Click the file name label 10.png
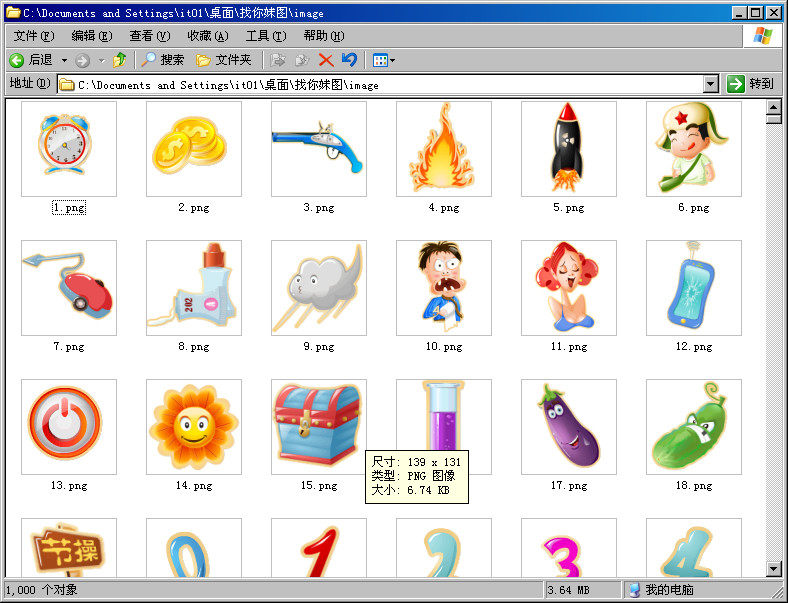Screen dimensions: 788x603 pyautogui.click(x=444, y=347)
